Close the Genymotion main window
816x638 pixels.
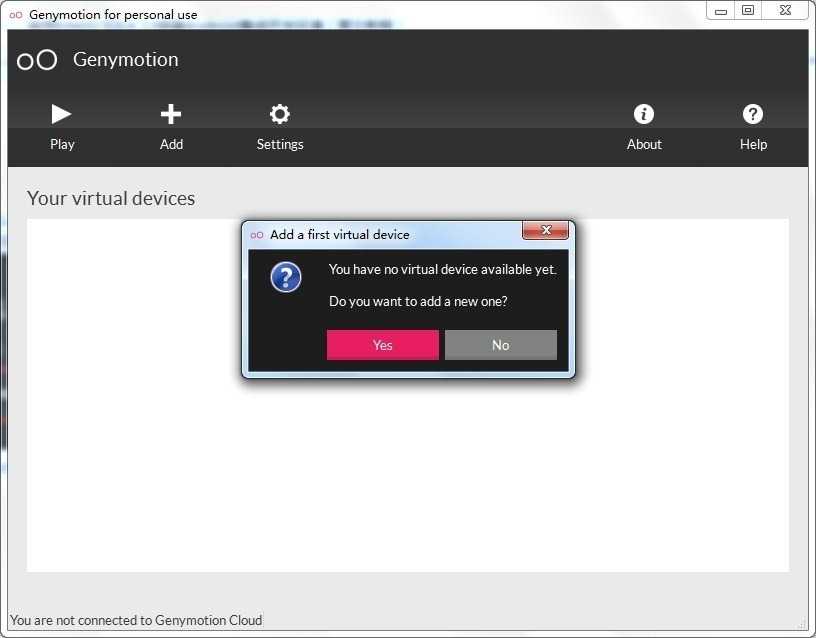click(x=785, y=10)
